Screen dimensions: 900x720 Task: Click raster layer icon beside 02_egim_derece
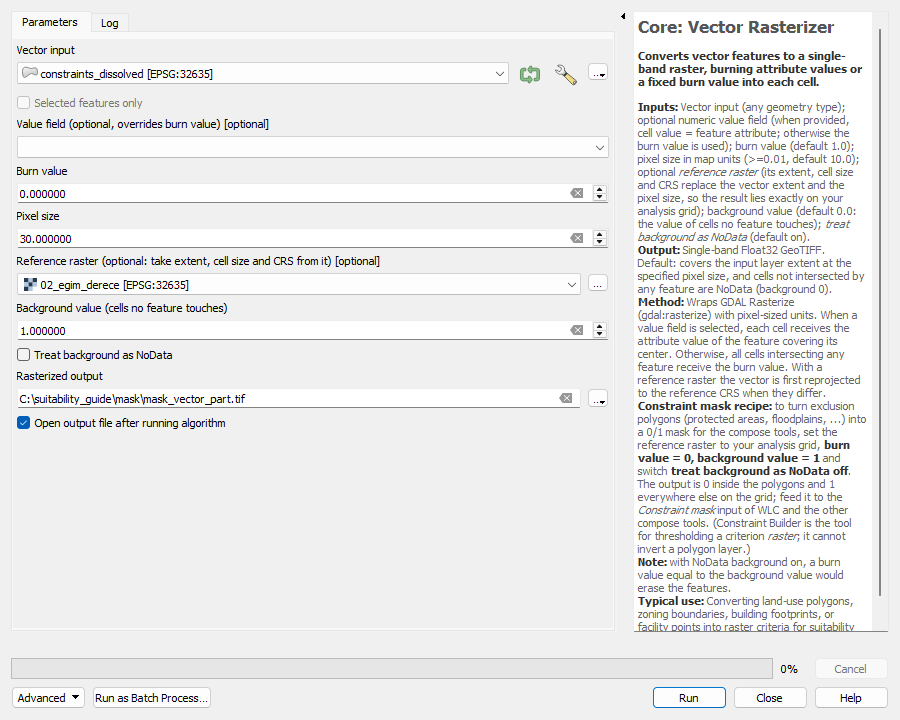point(30,284)
